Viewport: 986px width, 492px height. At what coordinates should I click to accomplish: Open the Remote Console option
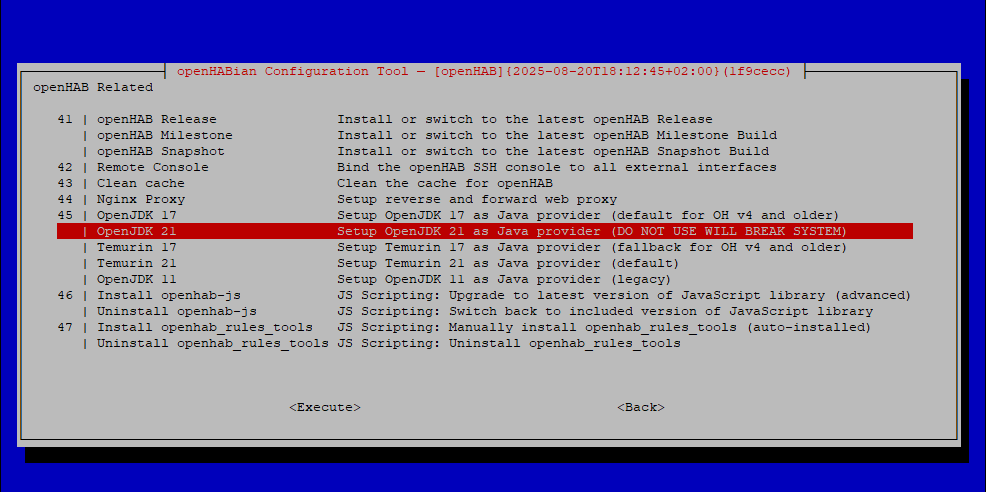pos(484,167)
